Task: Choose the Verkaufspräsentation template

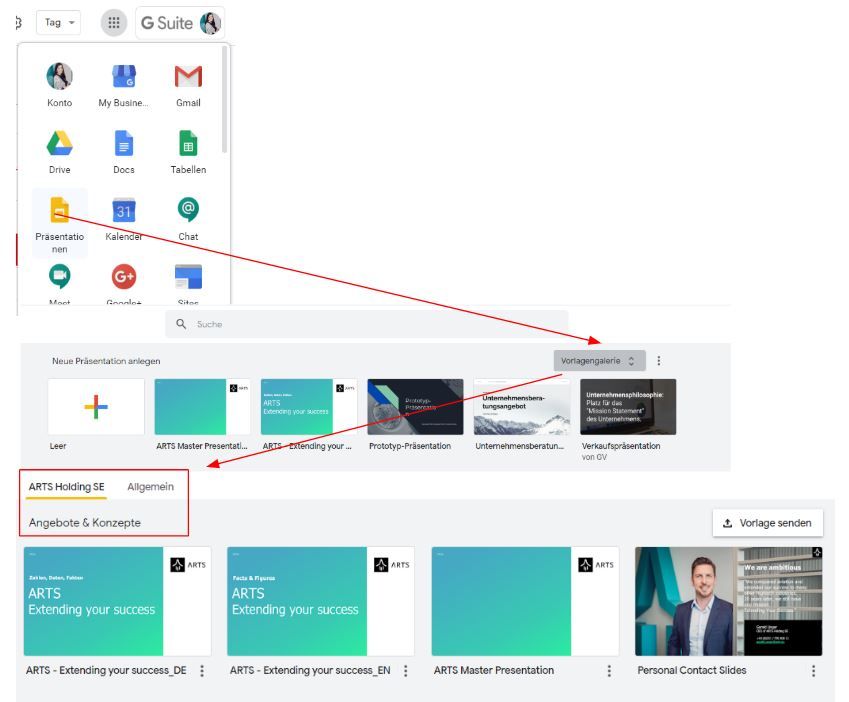Action: 628,406
